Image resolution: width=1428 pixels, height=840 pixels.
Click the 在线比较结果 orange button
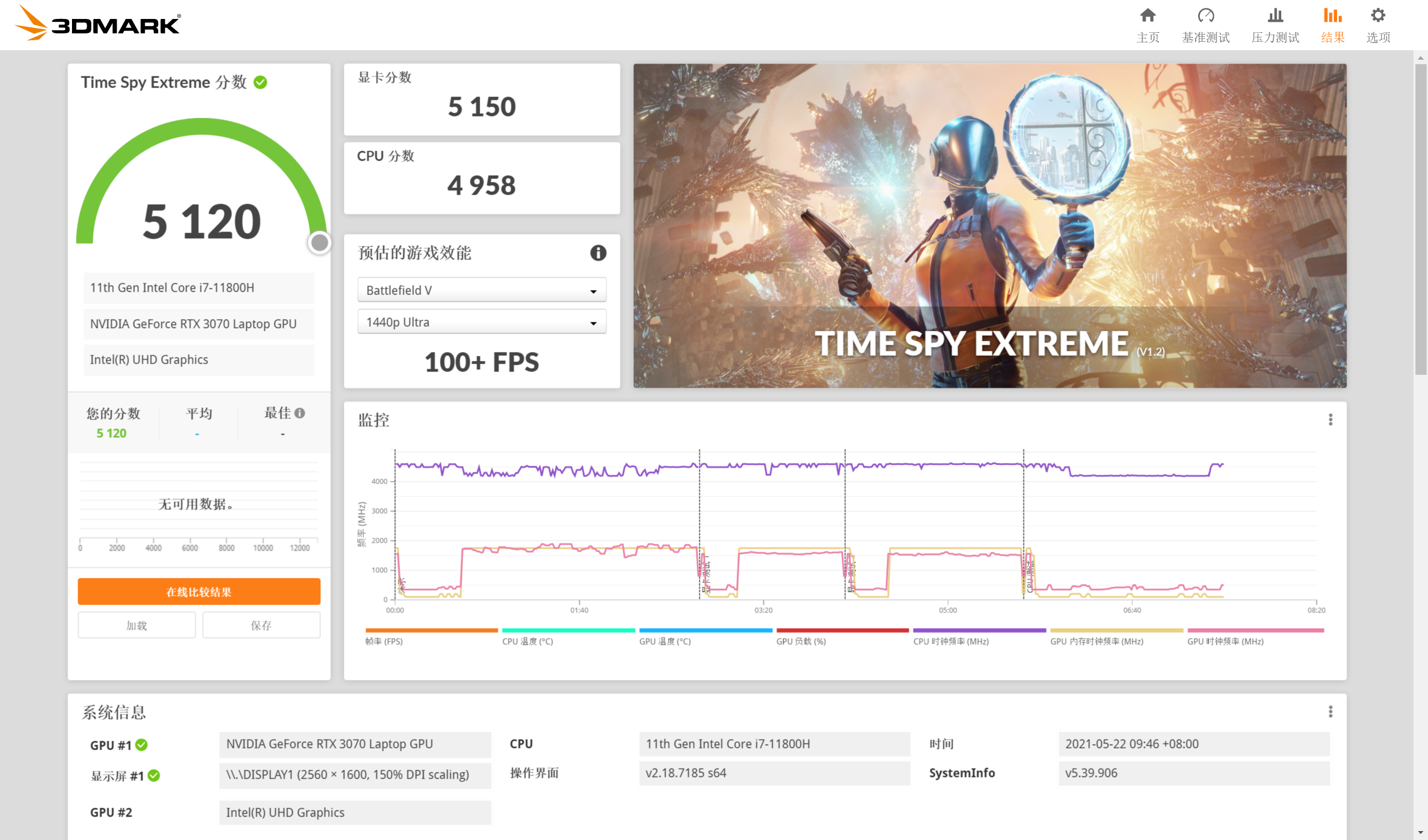coord(199,592)
